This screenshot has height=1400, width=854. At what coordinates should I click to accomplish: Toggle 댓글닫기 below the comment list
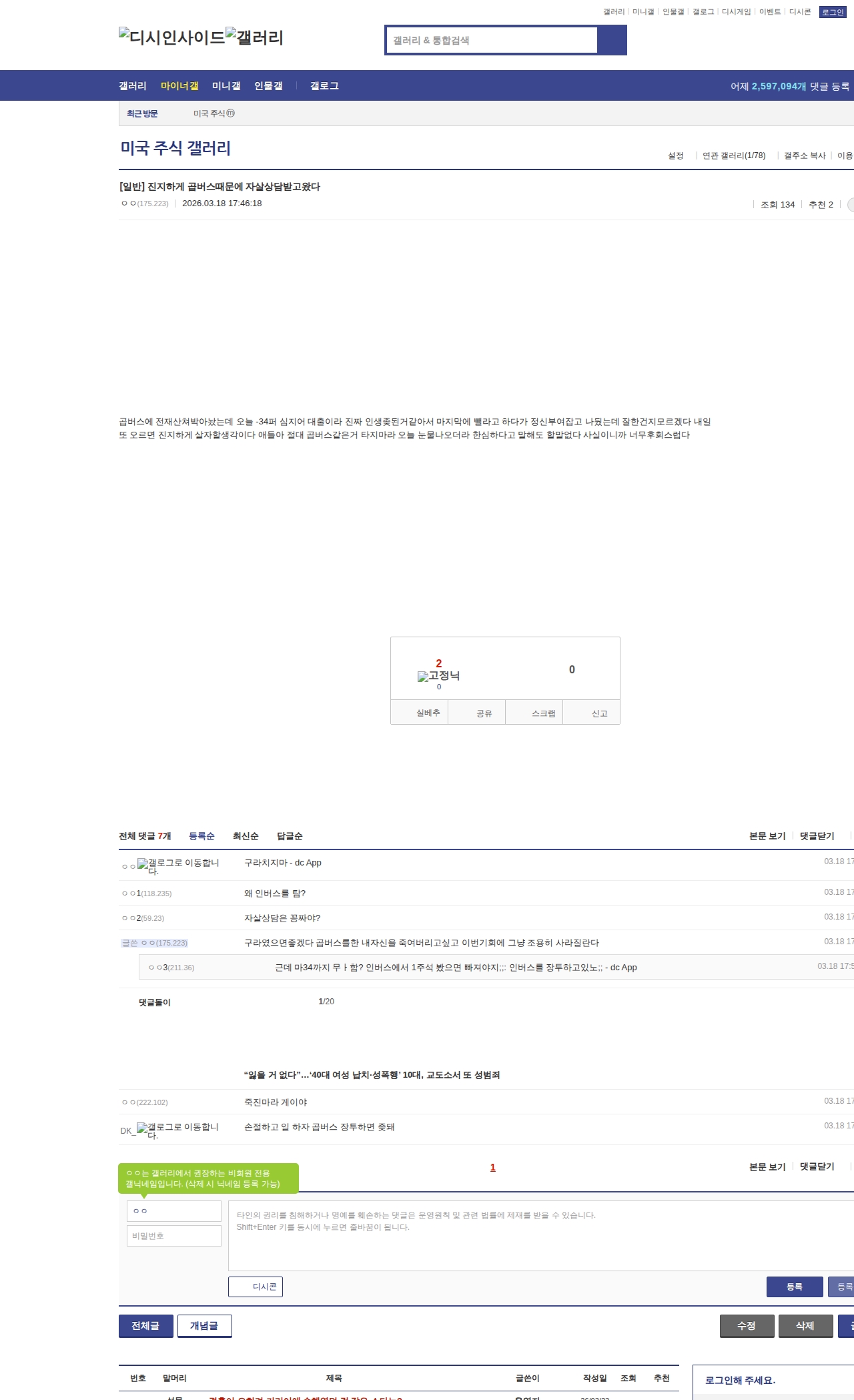coord(817,1166)
